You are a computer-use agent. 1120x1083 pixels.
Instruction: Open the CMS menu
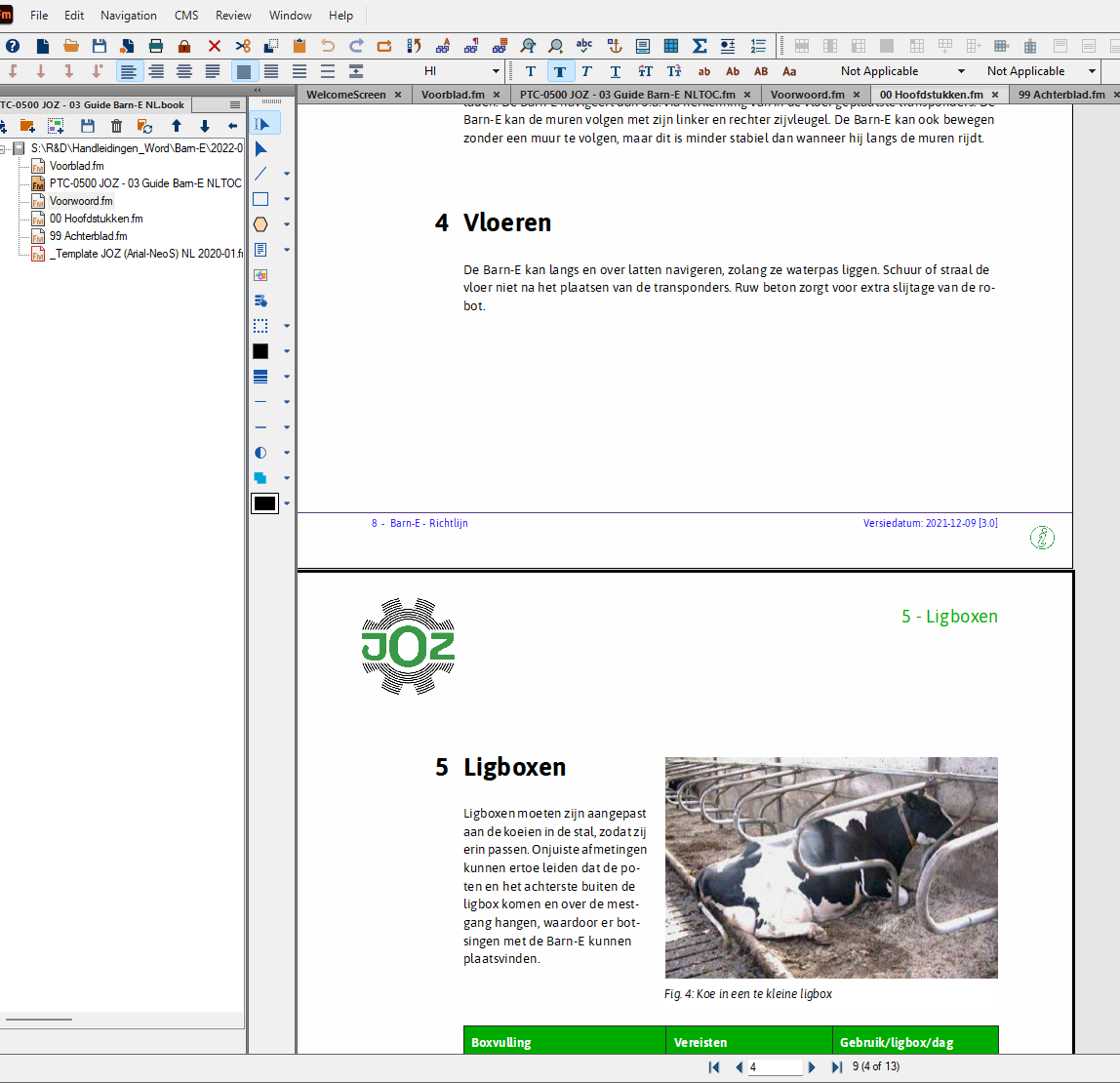point(185,15)
